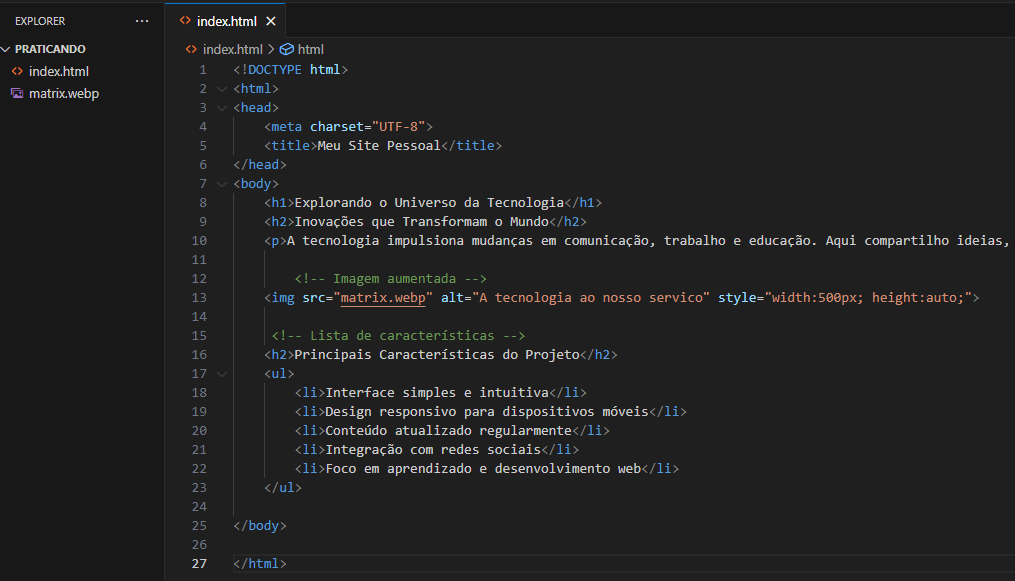Image resolution: width=1015 pixels, height=581 pixels.
Task: Open index.html in the Explorer tree
Action: click(x=58, y=71)
